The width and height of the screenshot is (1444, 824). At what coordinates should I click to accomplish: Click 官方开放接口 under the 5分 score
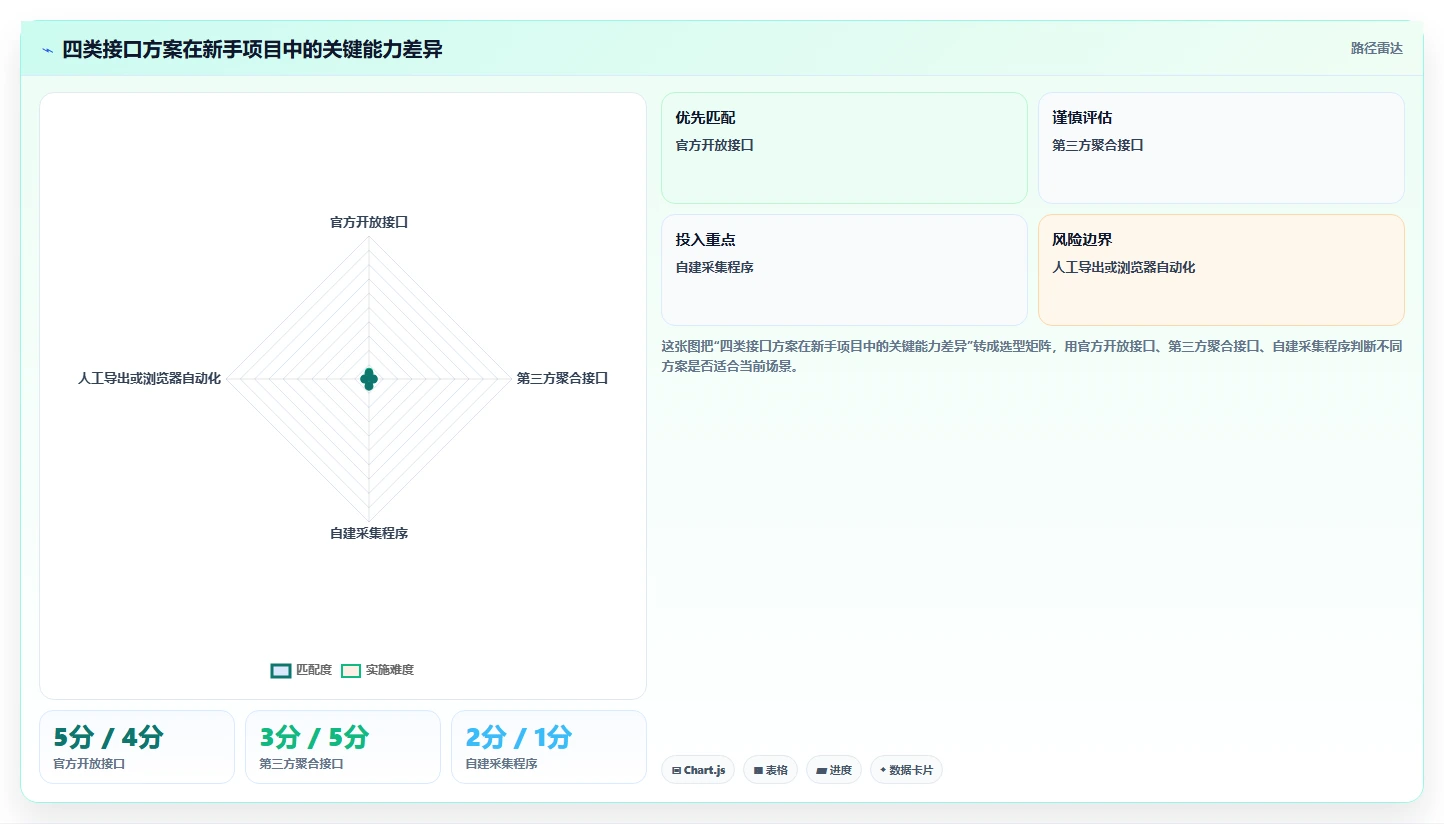pyautogui.click(x=89, y=764)
